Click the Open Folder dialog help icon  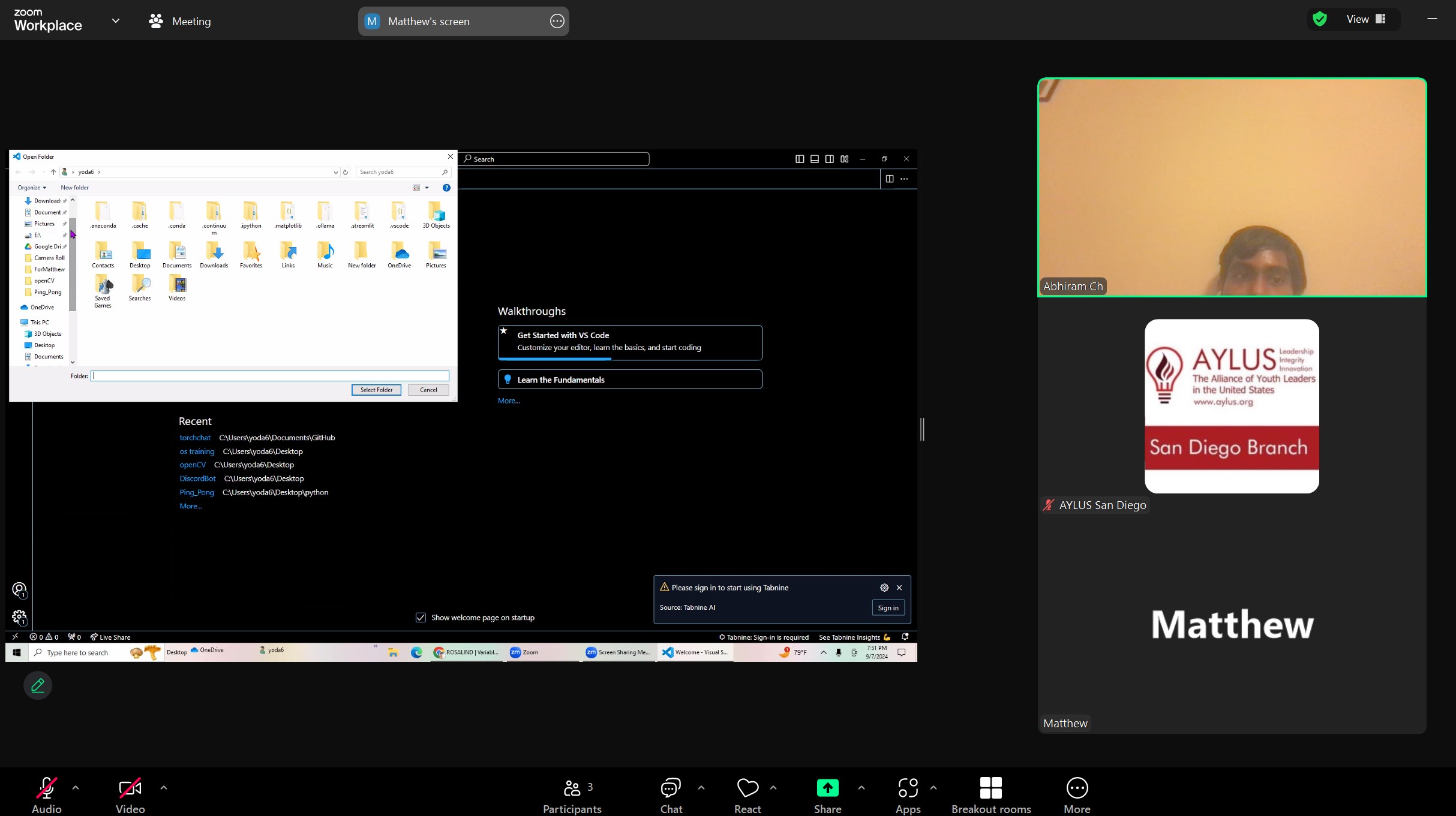(x=446, y=188)
